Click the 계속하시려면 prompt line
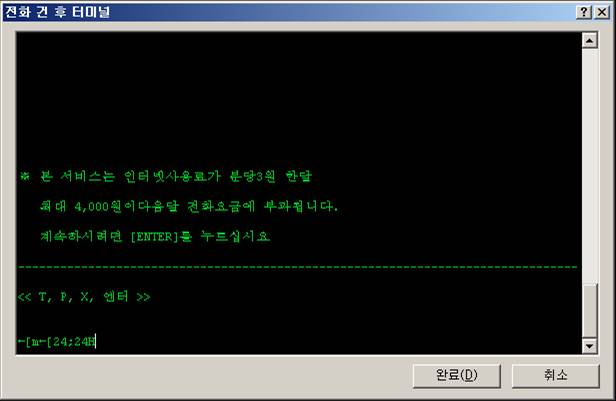 155,236
